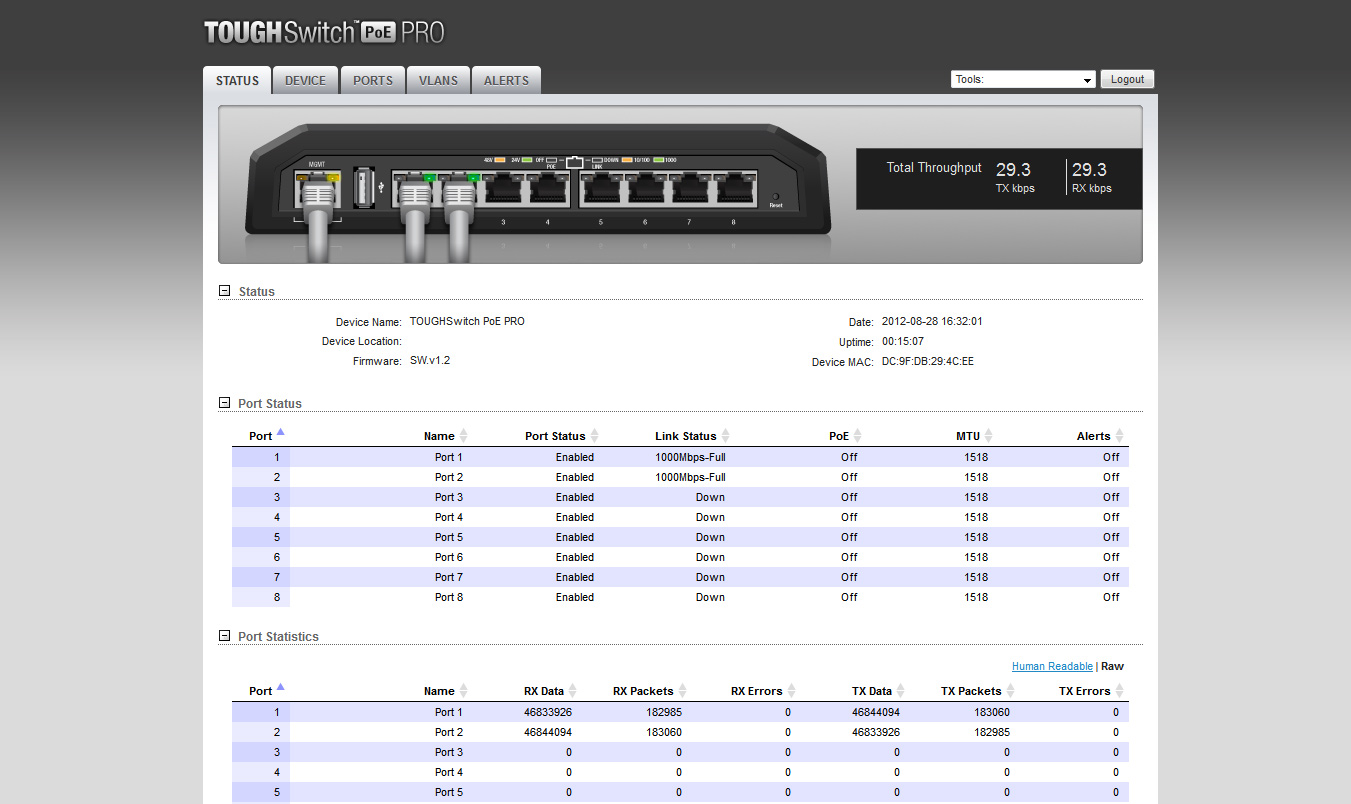Open the ALERTS tab
This screenshot has width=1351, height=804.
tap(506, 80)
